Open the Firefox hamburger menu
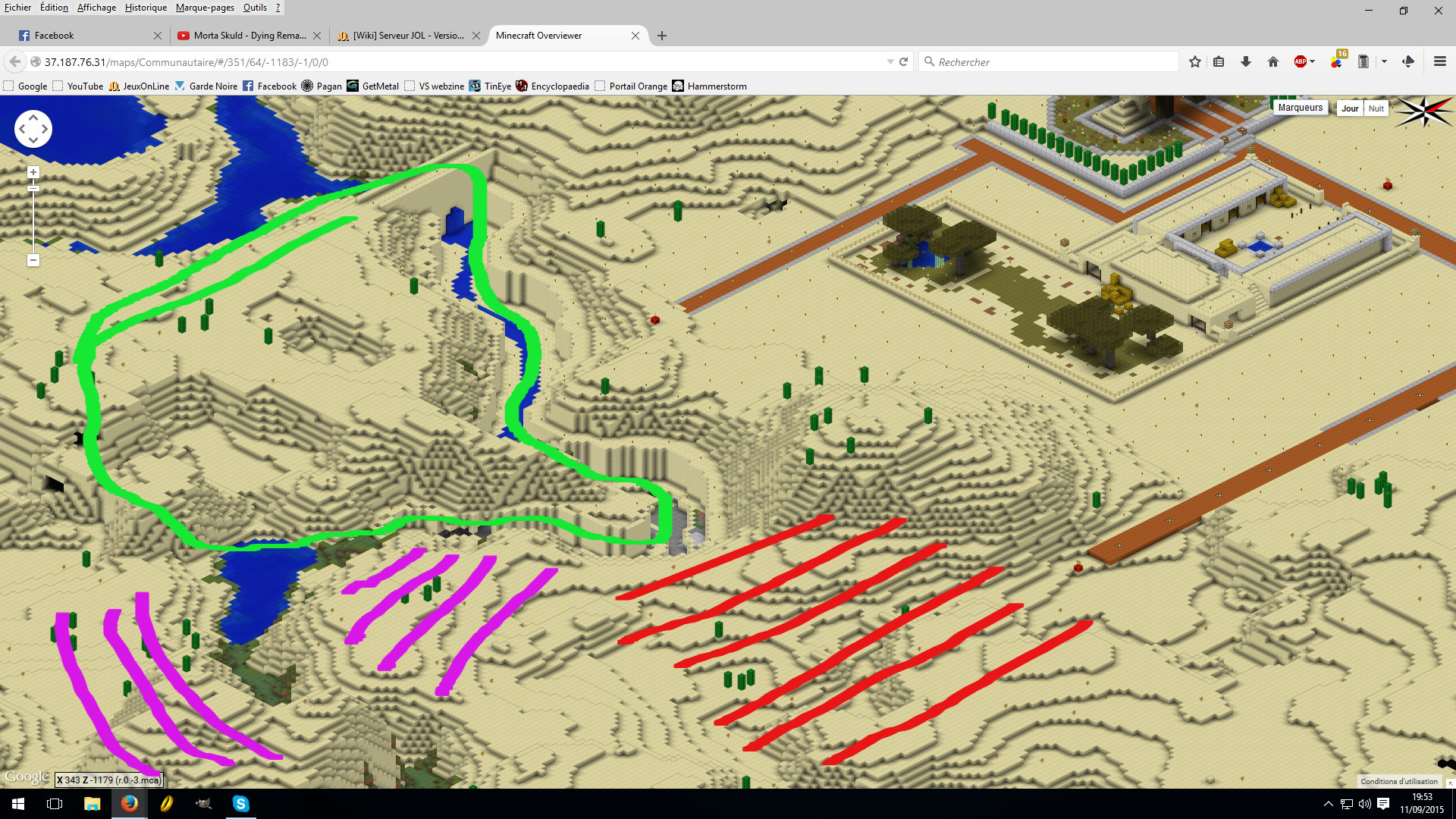The width and height of the screenshot is (1456, 819). pyautogui.click(x=1439, y=62)
